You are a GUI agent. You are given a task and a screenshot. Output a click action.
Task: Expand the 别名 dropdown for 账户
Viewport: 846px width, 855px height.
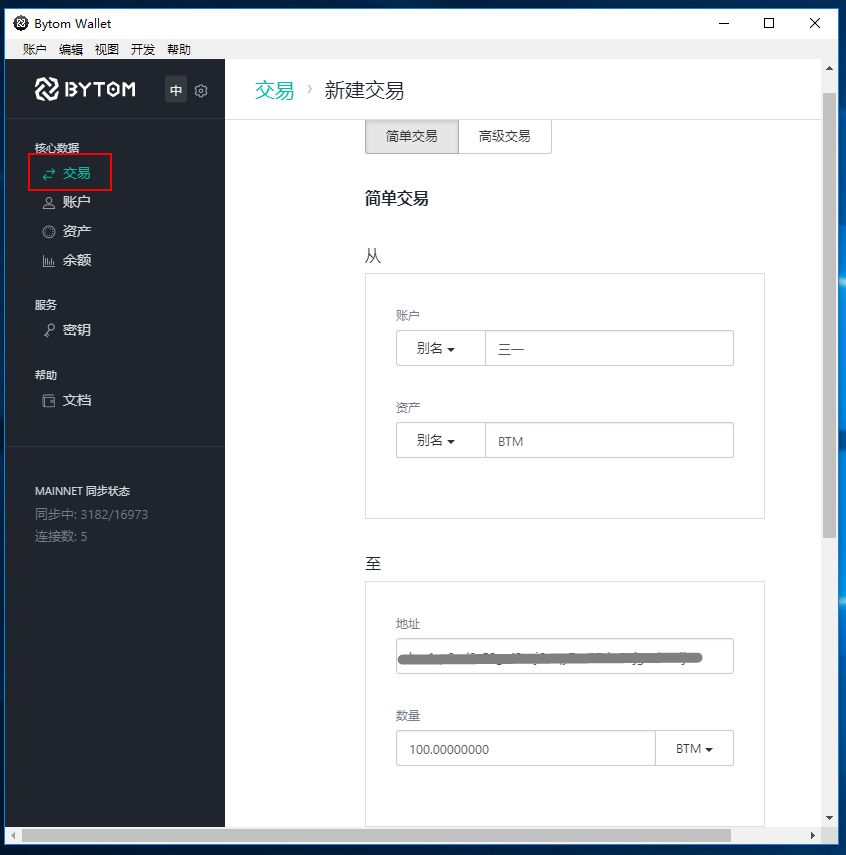(x=441, y=348)
